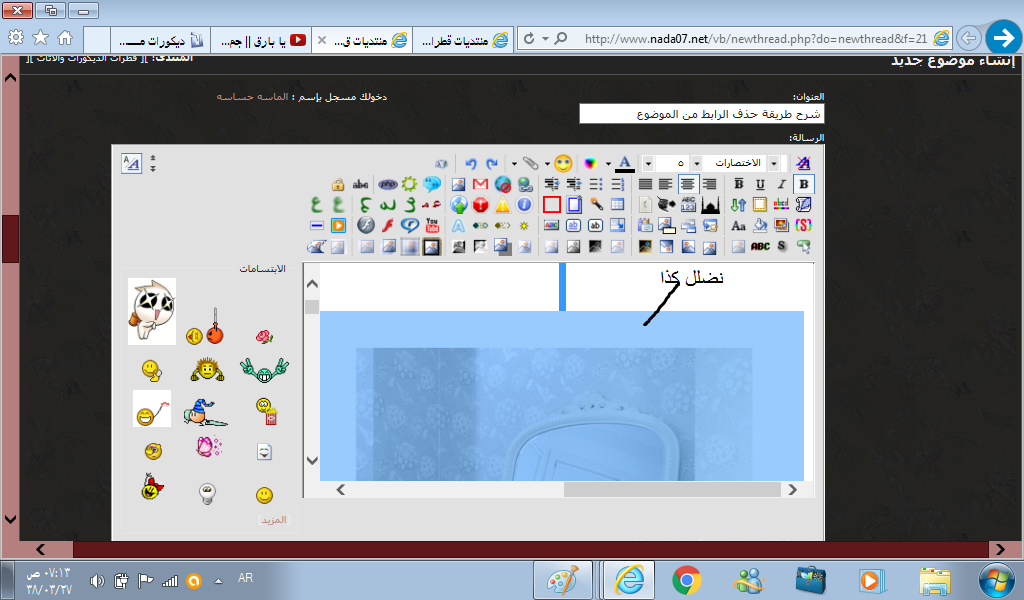Toggle italic text formatting
The height and width of the screenshot is (600, 1024).
click(x=782, y=184)
